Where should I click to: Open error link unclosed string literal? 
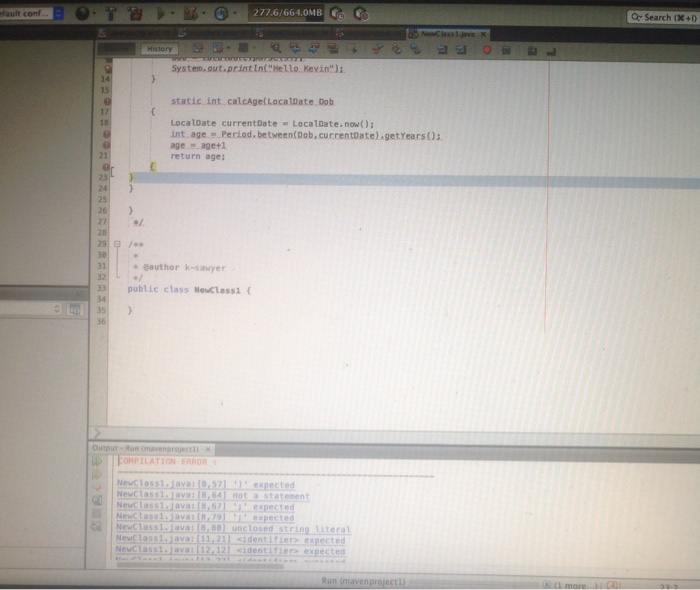pos(233,528)
